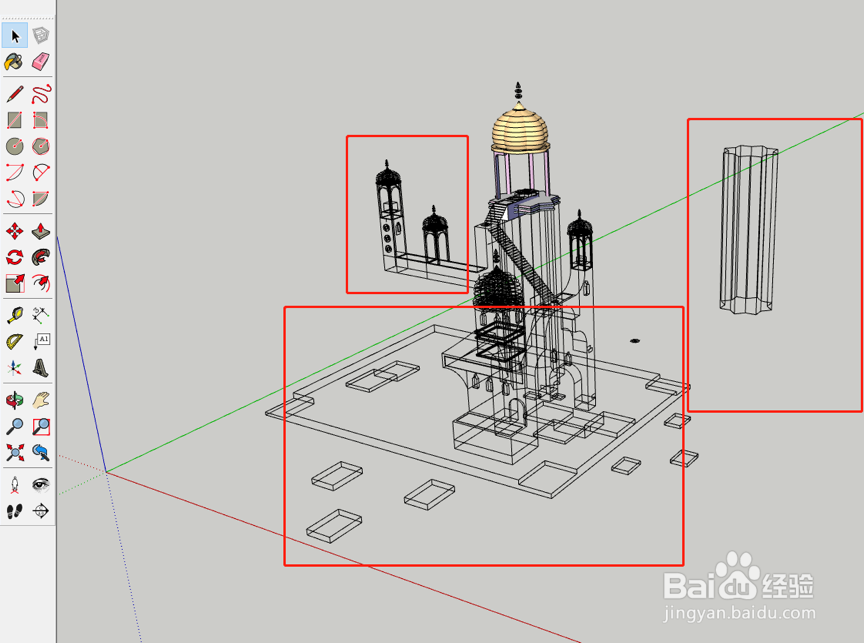The image size is (864, 643).
Task: Select the Polygon tool
Action: tap(41, 146)
